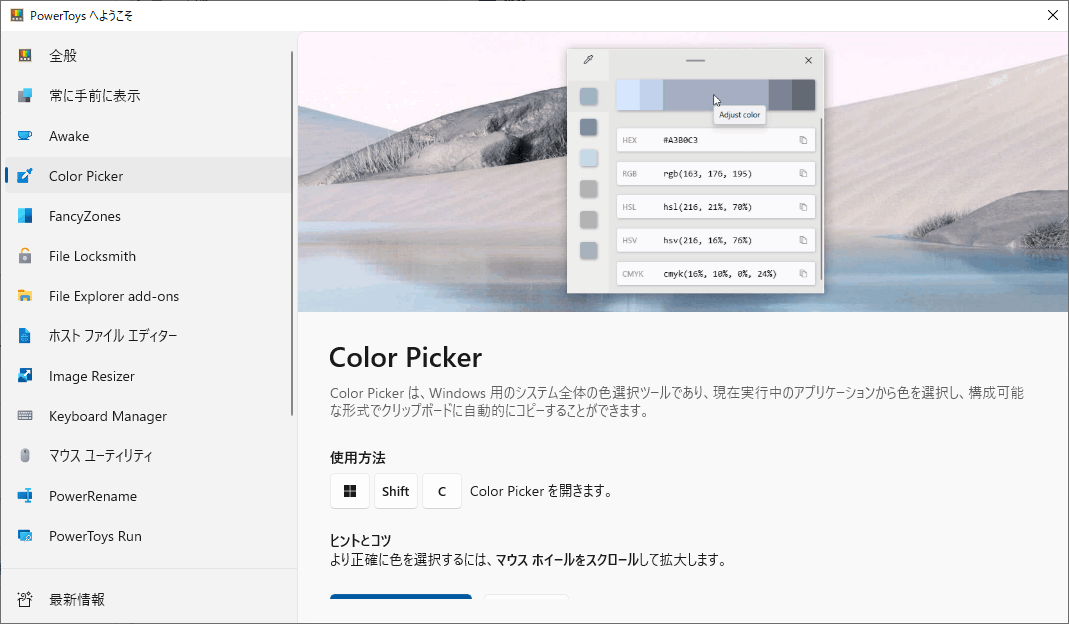The width and height of the screenshot is (1069, 624).
Task: Click the Color Picker heading text
Action: click(406, 357)
